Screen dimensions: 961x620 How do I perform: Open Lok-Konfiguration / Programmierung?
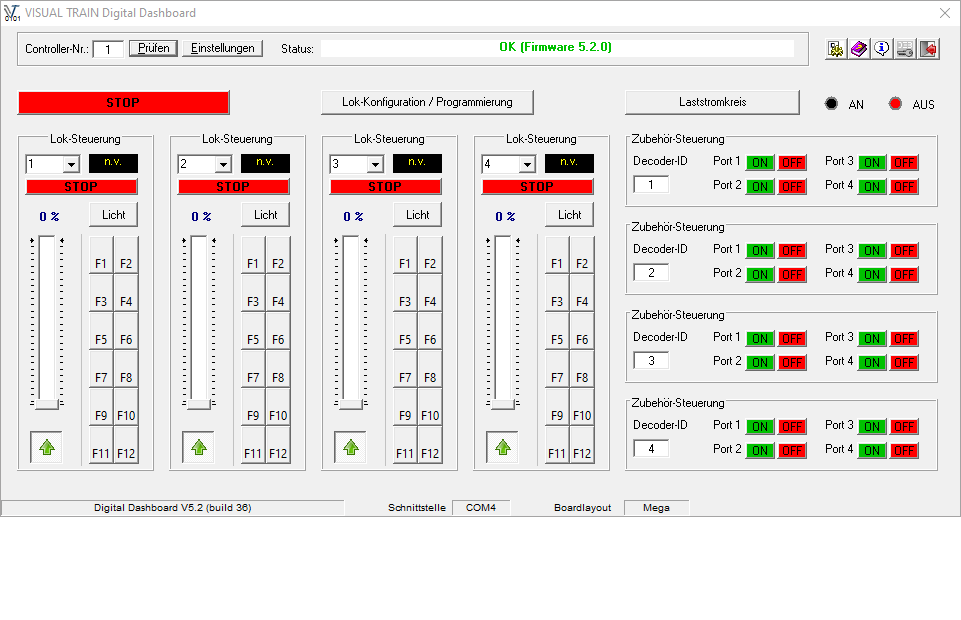tap(427, 102)
